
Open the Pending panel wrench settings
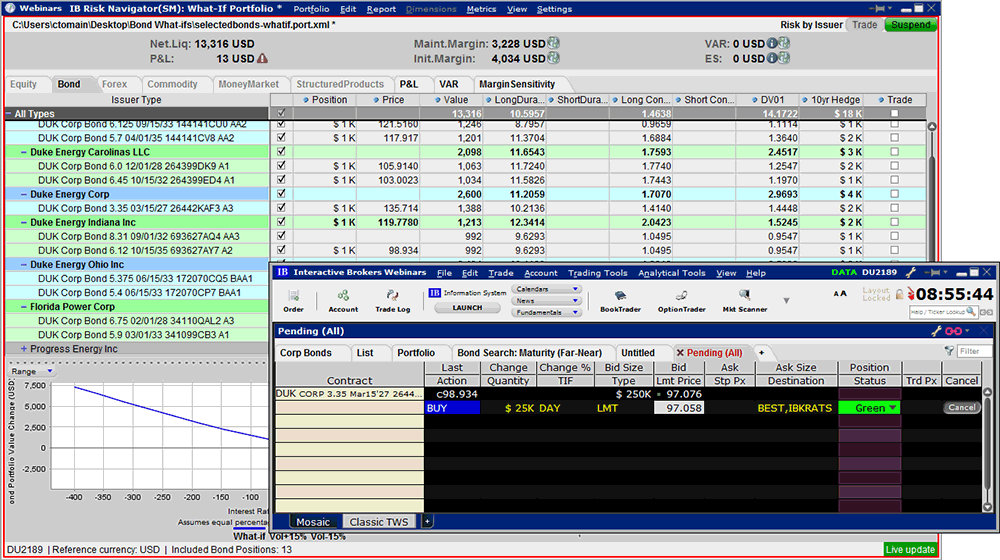point(936,331)
